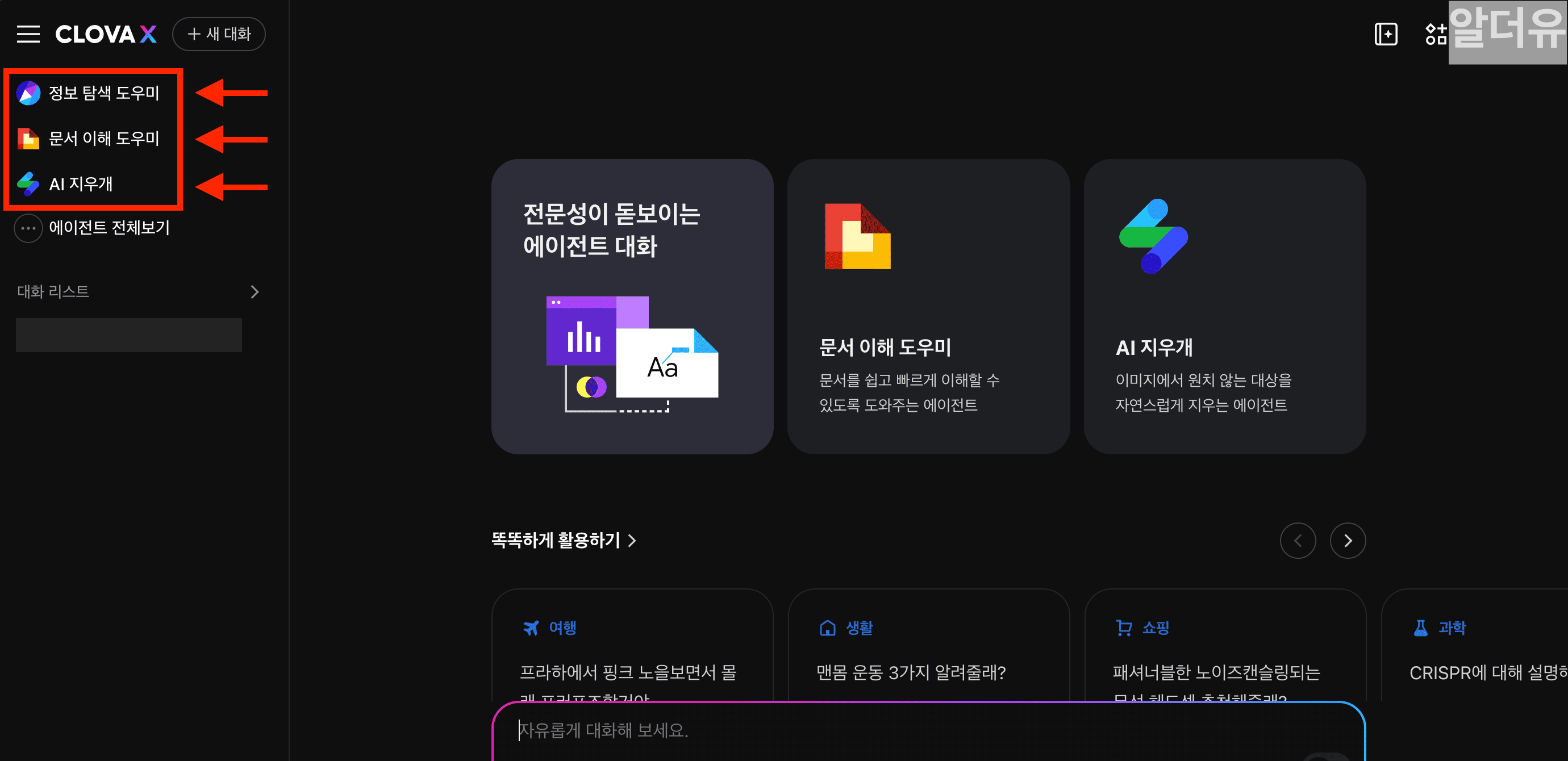Click the panel toggle icon at top right
1568x761 pixels.
pyautogui.click(x=1386, y=35)
